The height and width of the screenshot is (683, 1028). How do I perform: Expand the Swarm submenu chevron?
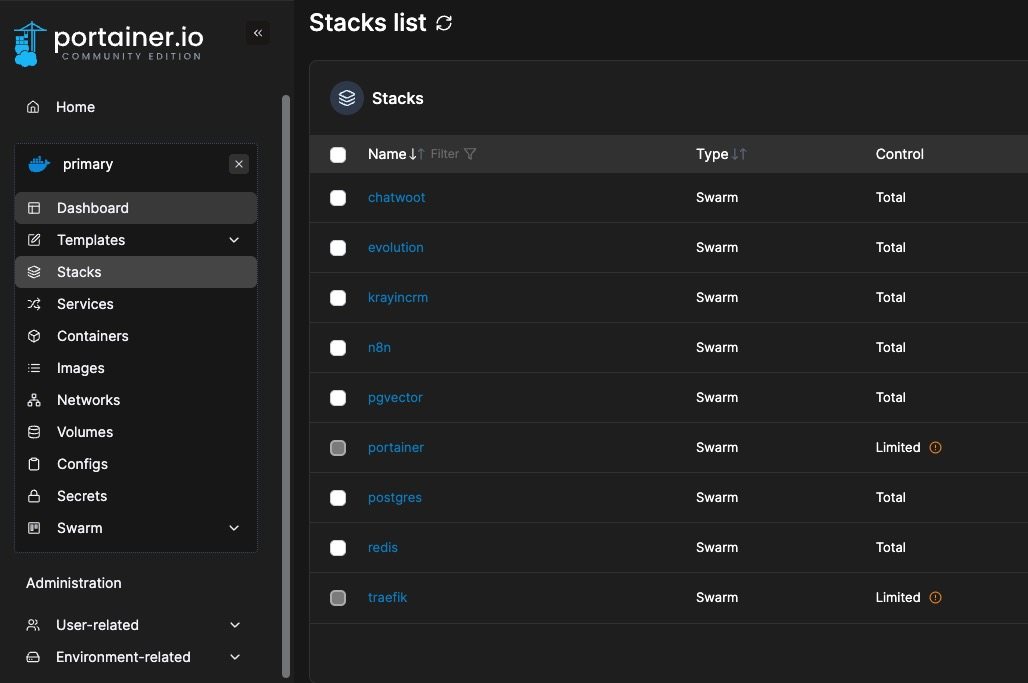(234, 528)
